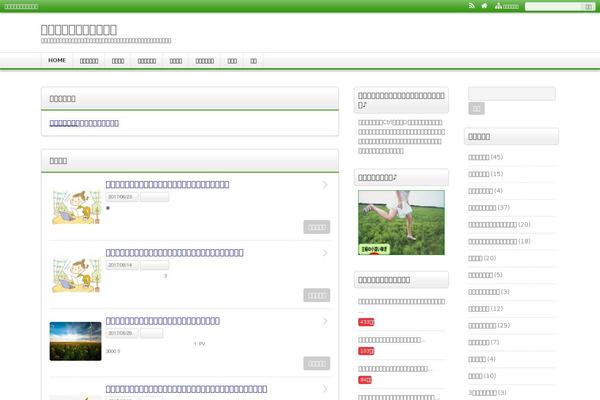Viewport: 600px width, 400px height.
Task: Click the second article's right chevron arrow
Action: [325, 253]
